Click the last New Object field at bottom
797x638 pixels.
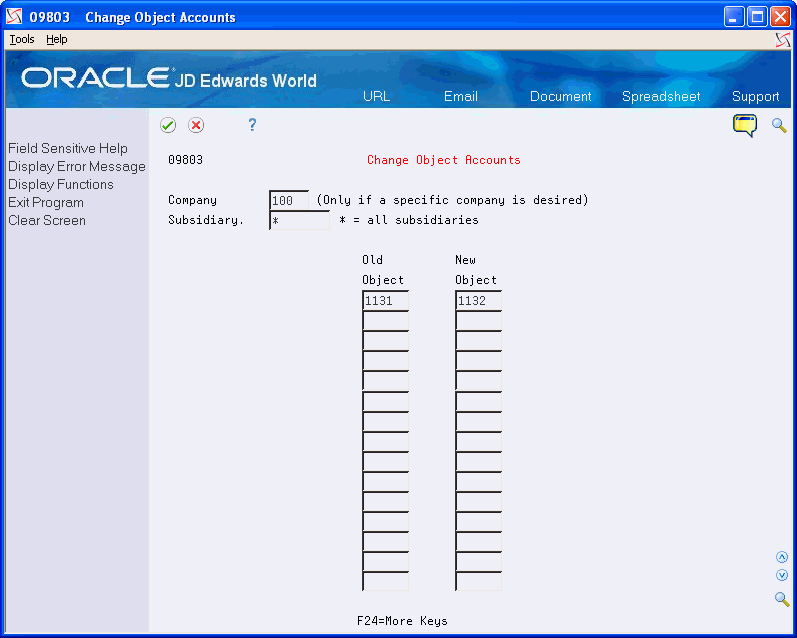click(x=478, y=581)
